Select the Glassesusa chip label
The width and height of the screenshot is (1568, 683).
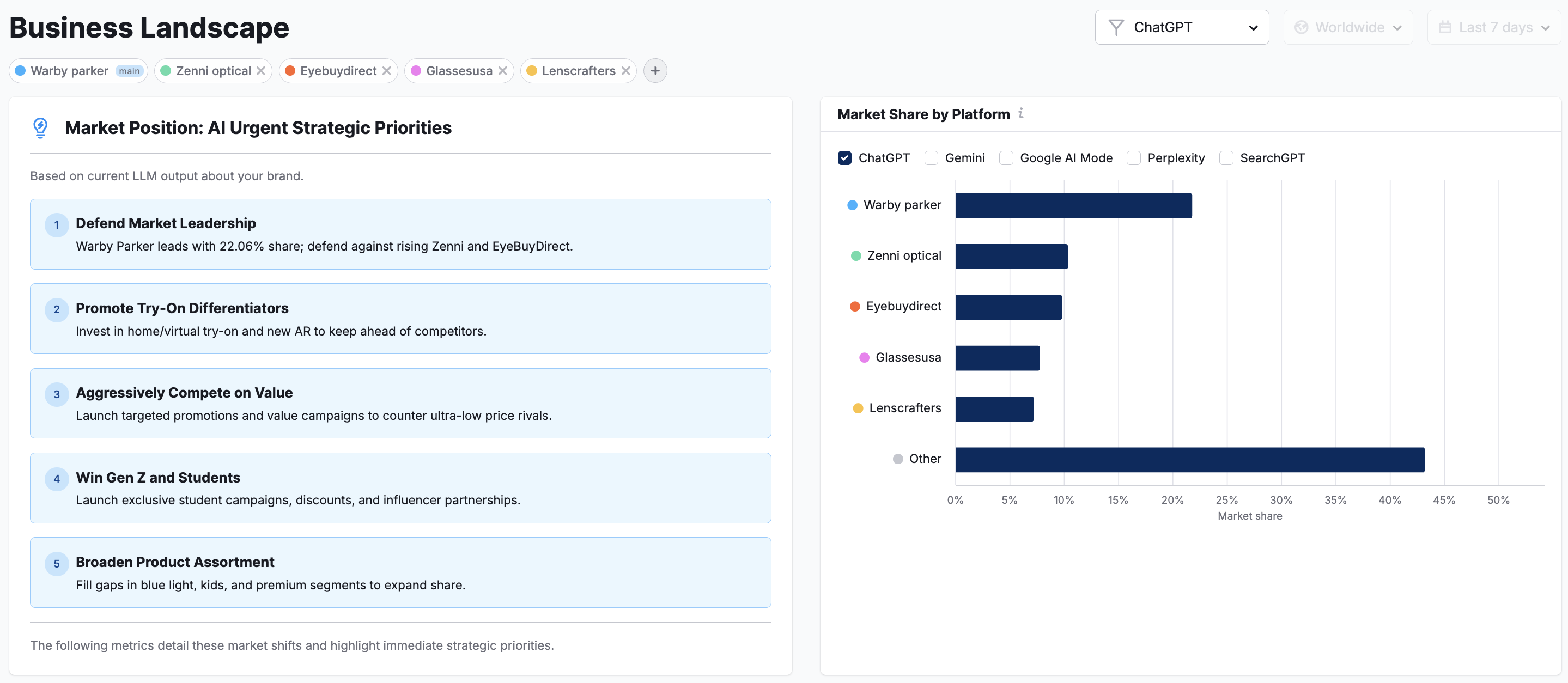[x=459, y=71]
